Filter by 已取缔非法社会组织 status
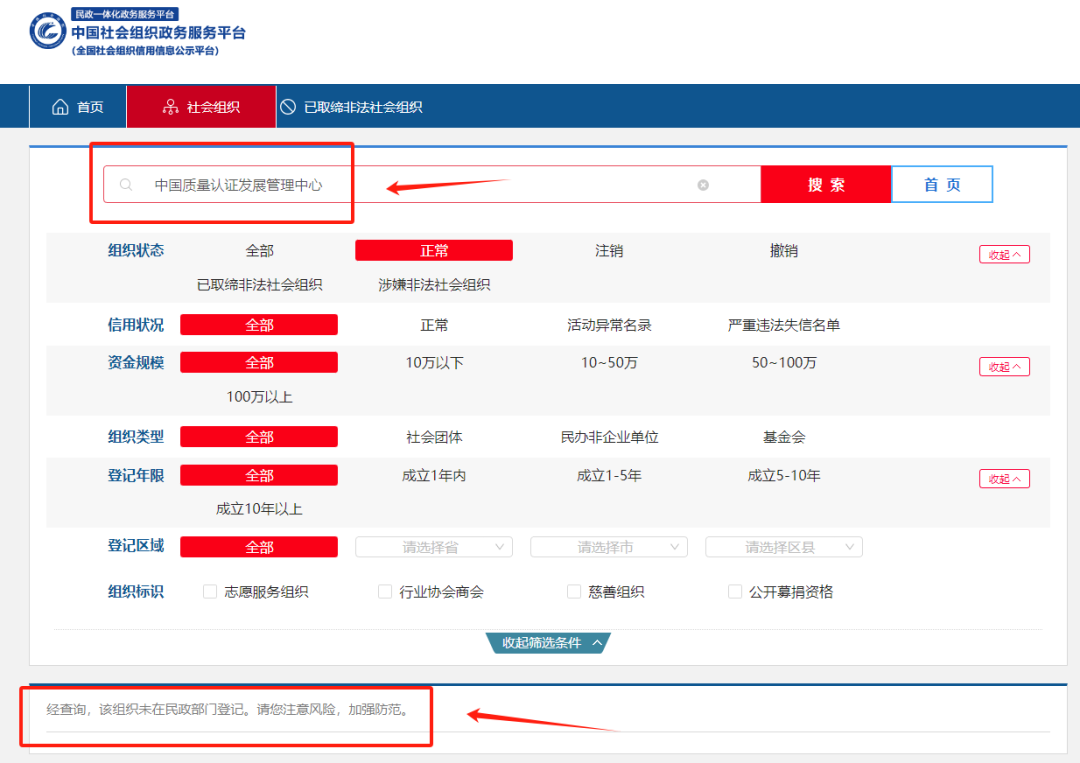This screenshot has width=1080, height=763. point(260,285)
